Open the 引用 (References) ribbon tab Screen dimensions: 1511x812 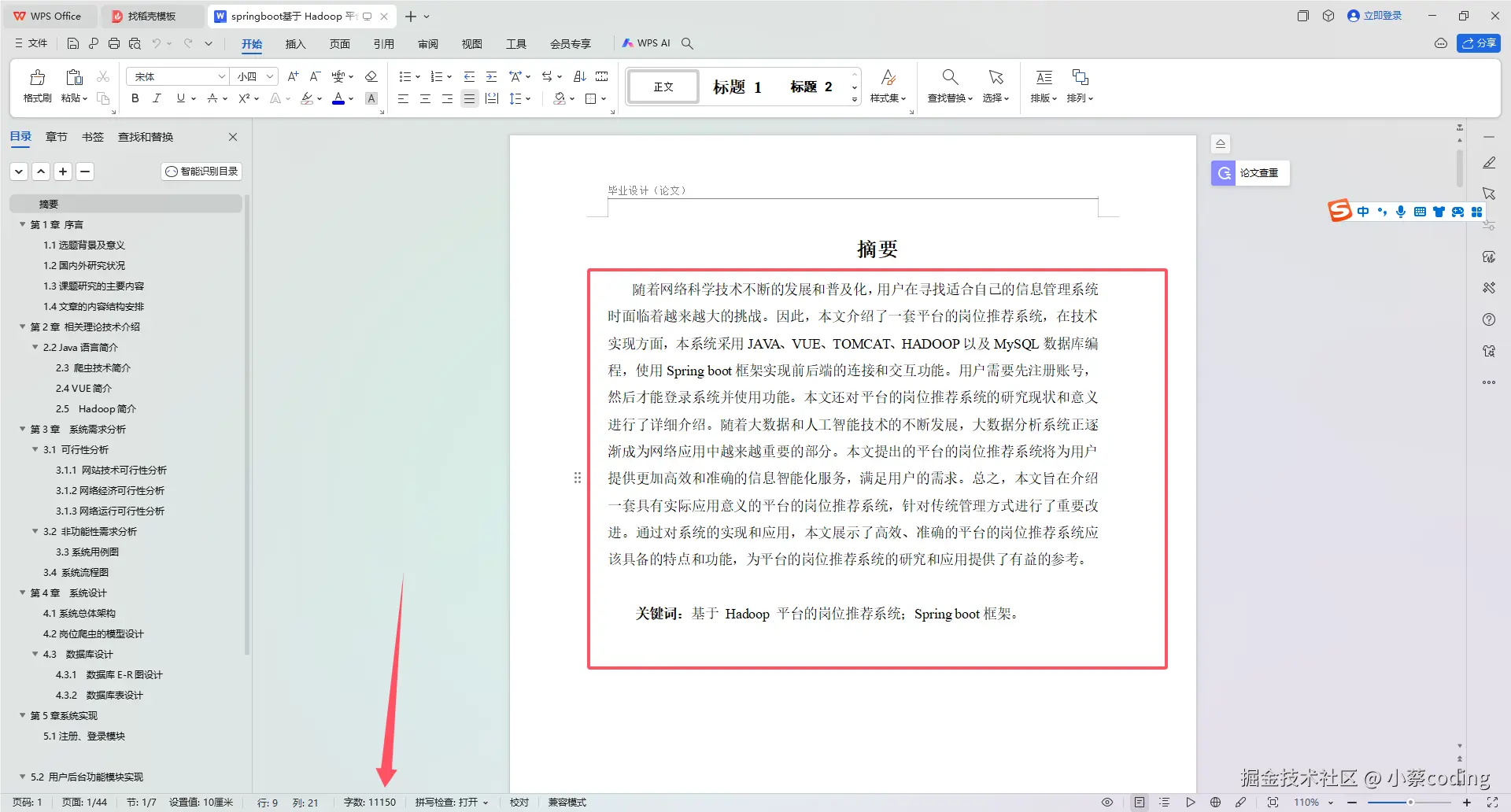coord(383,44)
